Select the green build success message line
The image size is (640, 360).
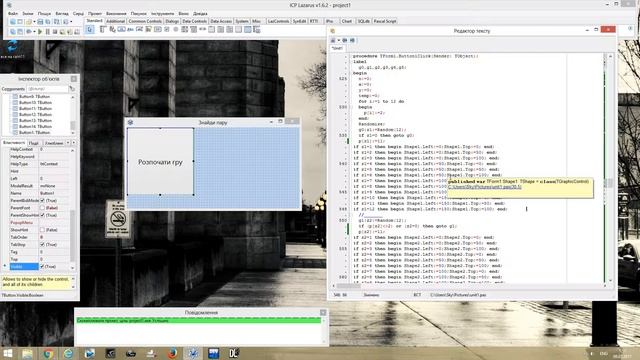tap(199, 321)
